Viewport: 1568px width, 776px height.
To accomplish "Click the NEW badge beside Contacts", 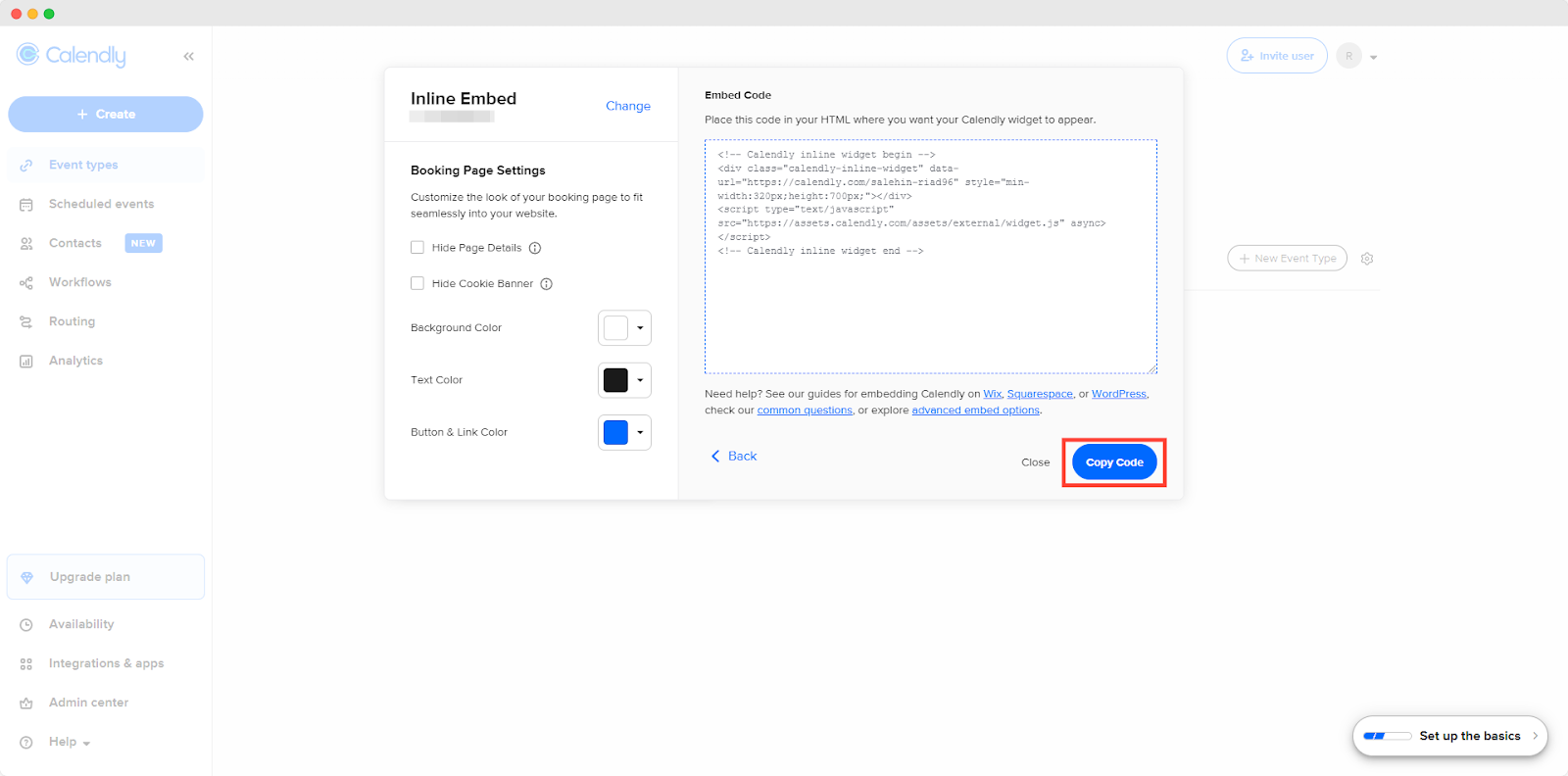I will (143, 243).
